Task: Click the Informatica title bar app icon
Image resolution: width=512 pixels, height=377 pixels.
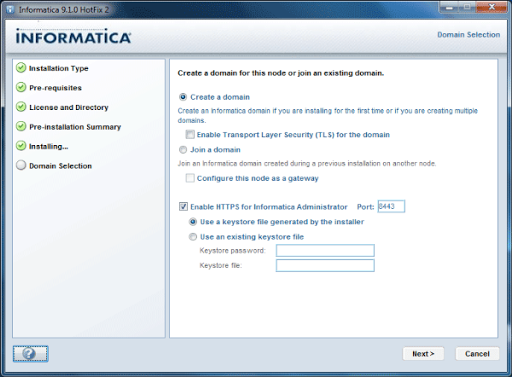Action: click(x=10, y=10)
